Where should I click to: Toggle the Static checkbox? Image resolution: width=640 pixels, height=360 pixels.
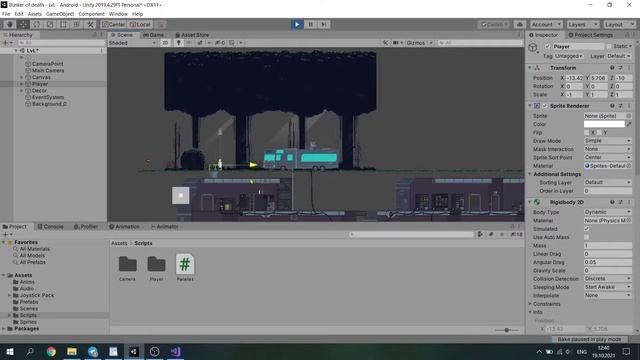point(609,47)
